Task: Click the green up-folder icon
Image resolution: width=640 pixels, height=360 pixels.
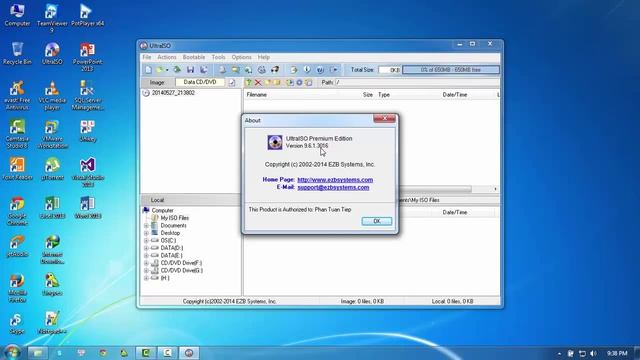Action: (x=249, y=82)
